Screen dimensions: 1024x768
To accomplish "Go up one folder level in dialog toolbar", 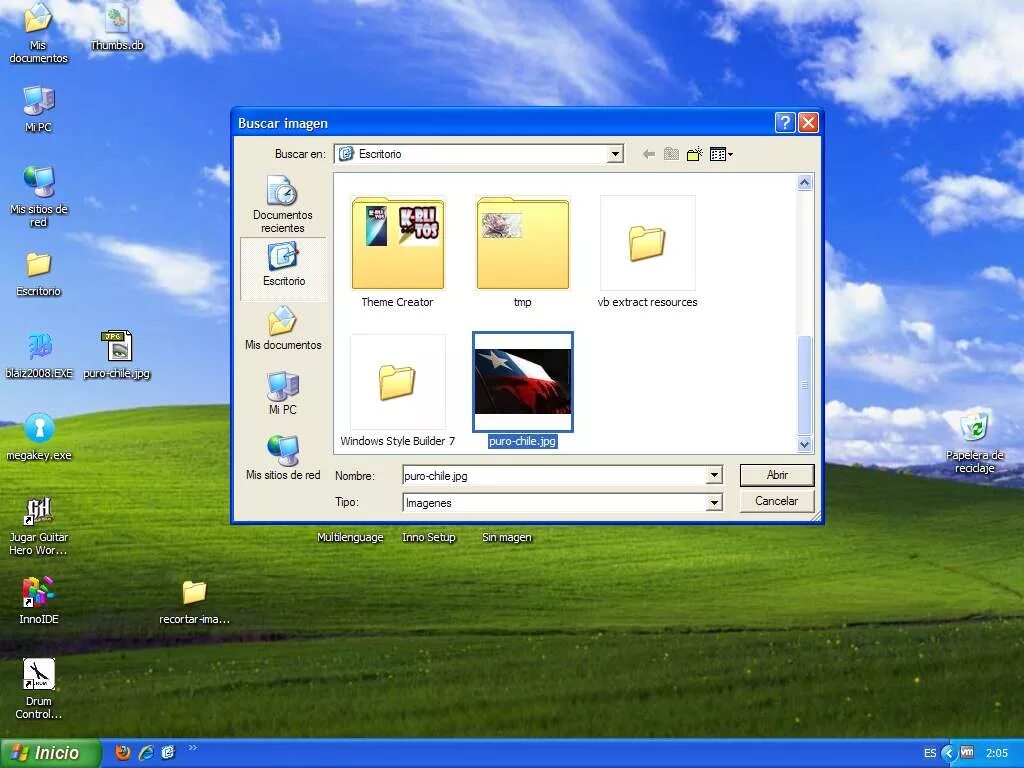I will [x=671, y=154].
